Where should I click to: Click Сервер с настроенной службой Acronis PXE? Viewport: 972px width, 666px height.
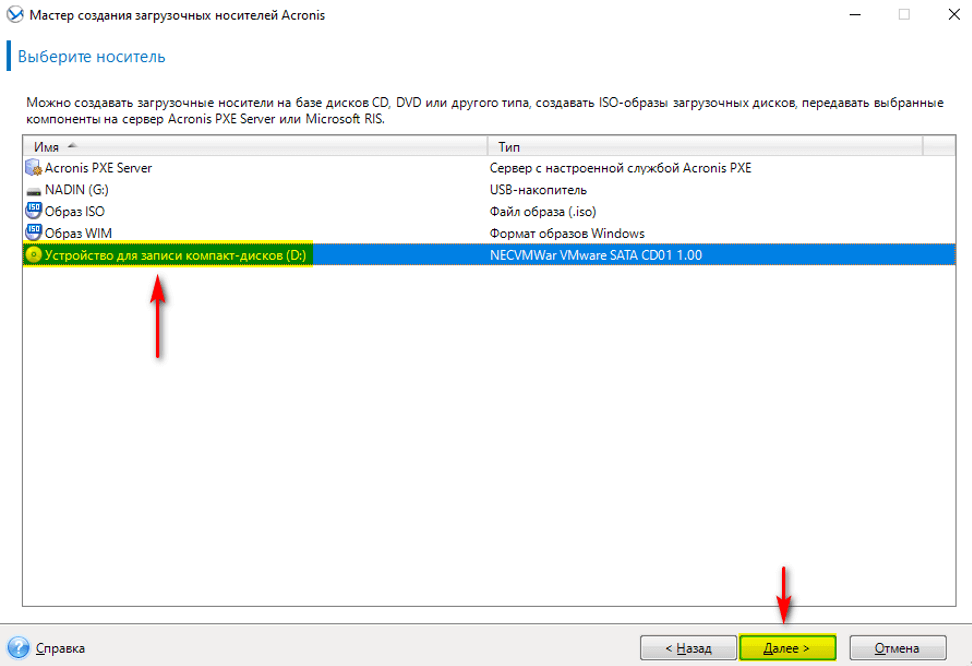621,168
